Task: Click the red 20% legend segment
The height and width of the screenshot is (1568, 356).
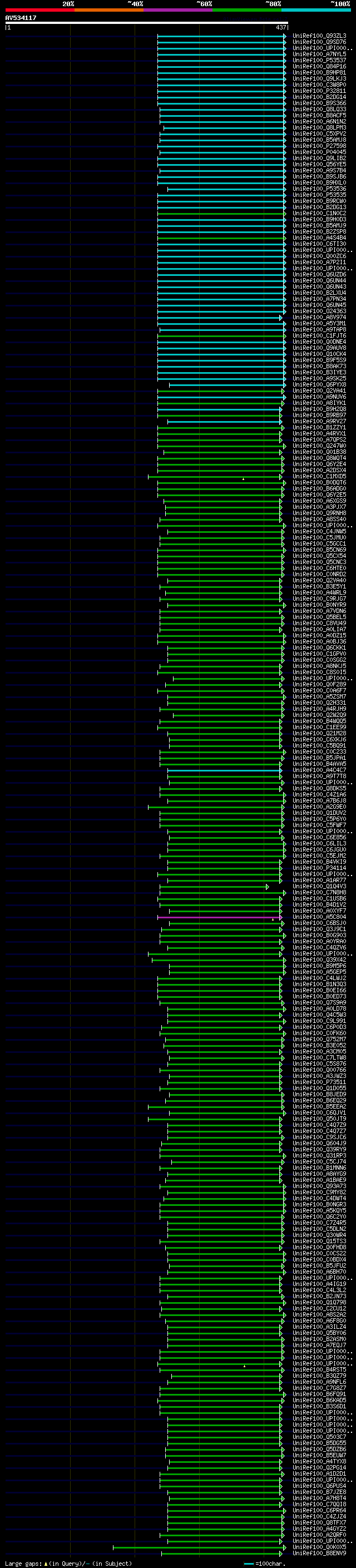Action: tap(39, 10)
